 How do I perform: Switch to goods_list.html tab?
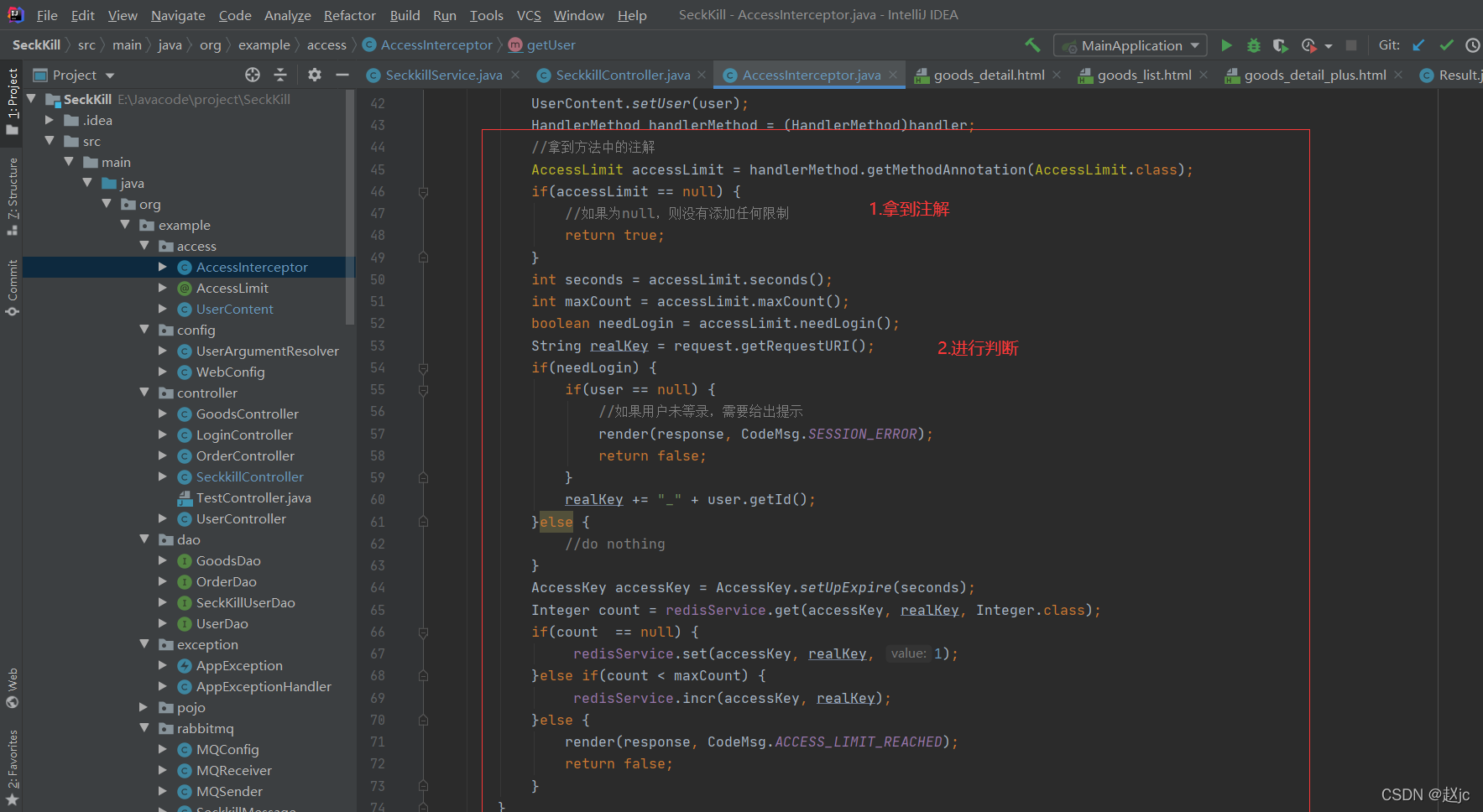1144,75
